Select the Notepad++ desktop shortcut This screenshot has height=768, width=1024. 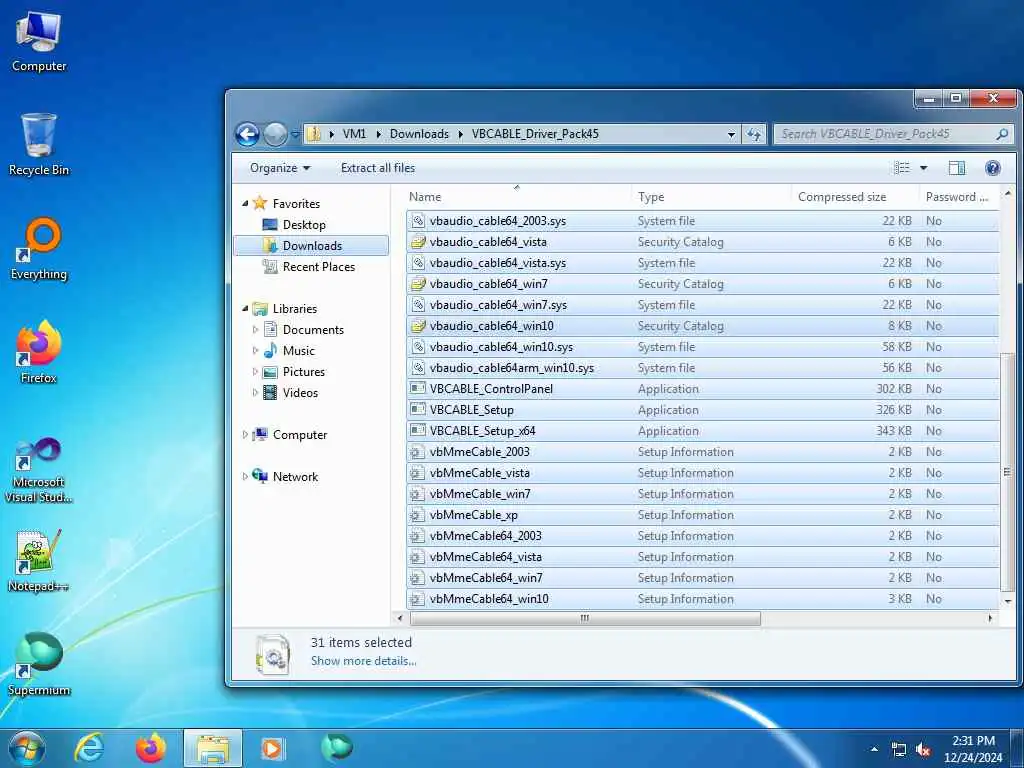[x=39, y=560]
